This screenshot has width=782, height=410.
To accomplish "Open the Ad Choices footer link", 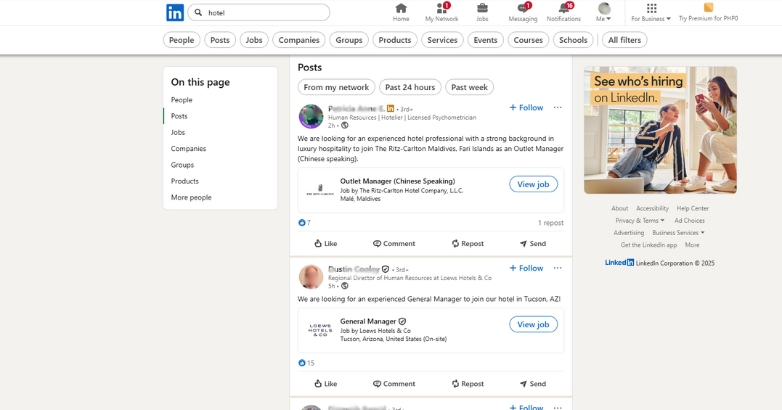I will (x=690, y=220).
